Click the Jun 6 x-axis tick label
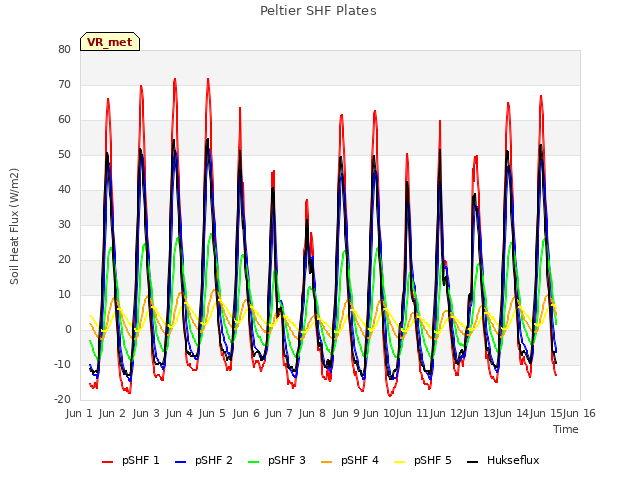This screenshot has height=480, width=640. click(246, 413)
